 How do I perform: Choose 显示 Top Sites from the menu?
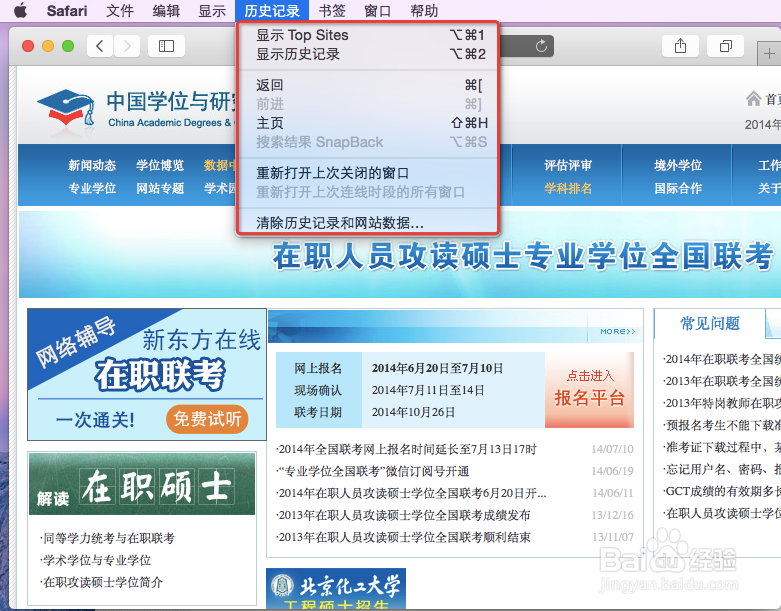pyautogui.click(x=368, y=35)
